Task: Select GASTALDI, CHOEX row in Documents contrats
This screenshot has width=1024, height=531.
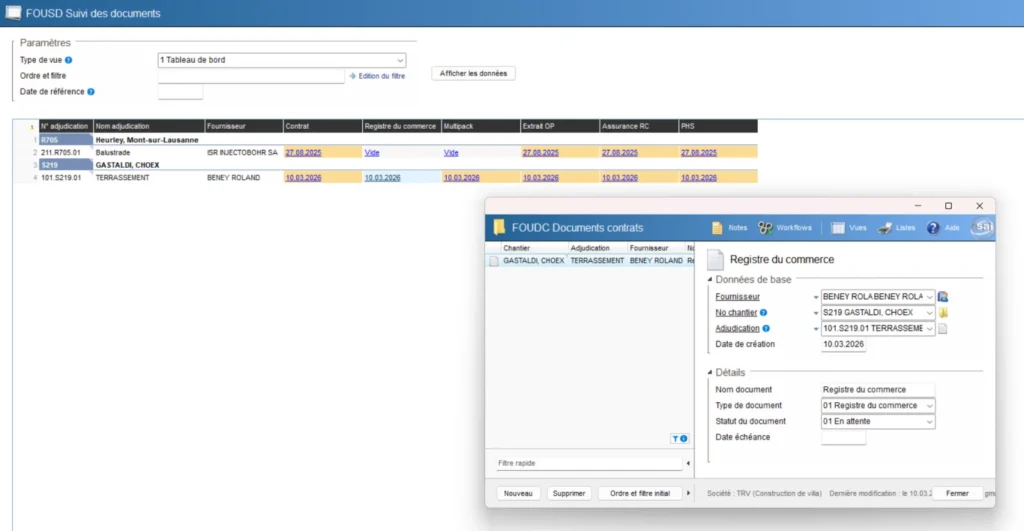Action: click(x=590, y=261)
